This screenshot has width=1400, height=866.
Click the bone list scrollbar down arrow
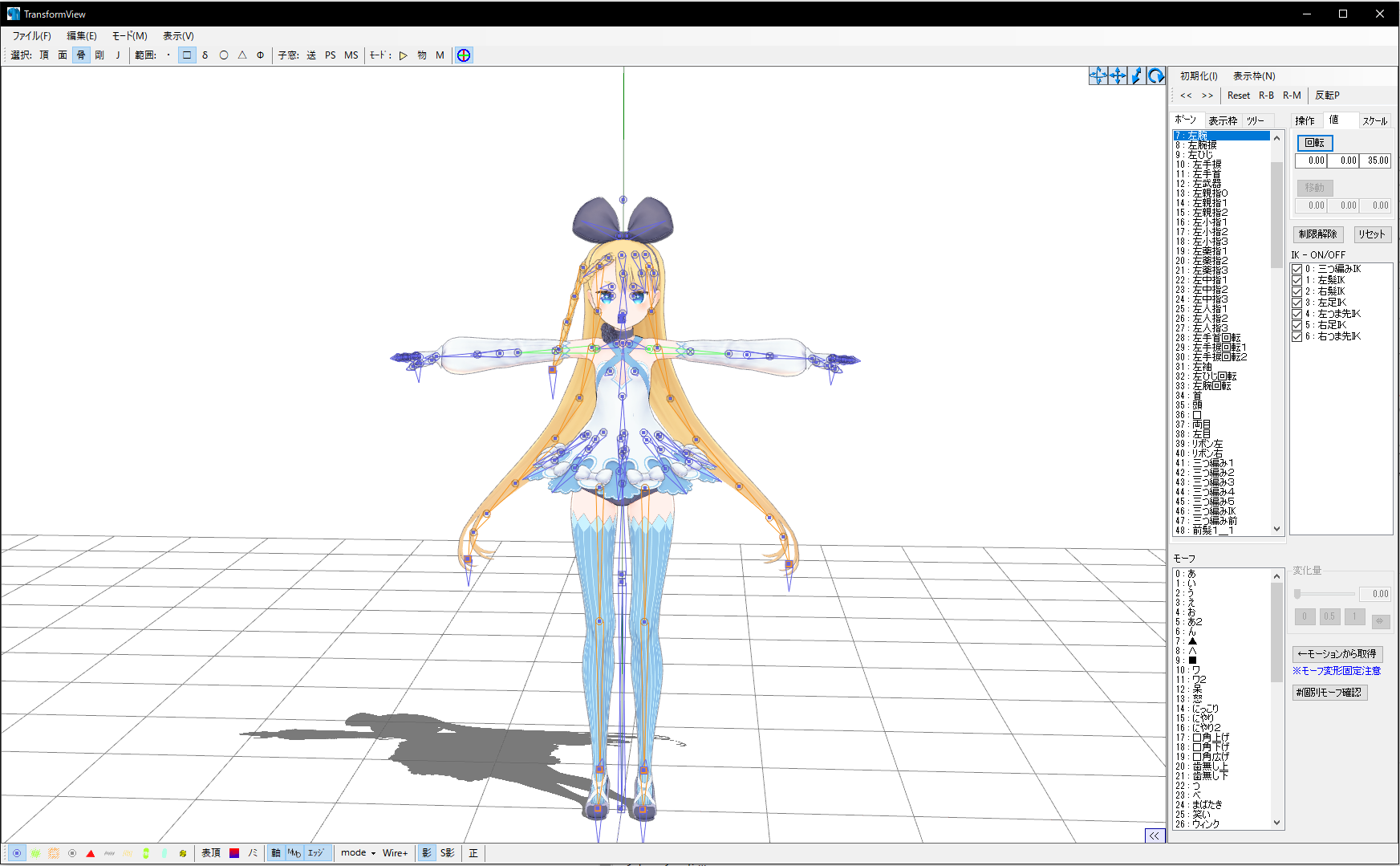click(x=1276, y=529)
